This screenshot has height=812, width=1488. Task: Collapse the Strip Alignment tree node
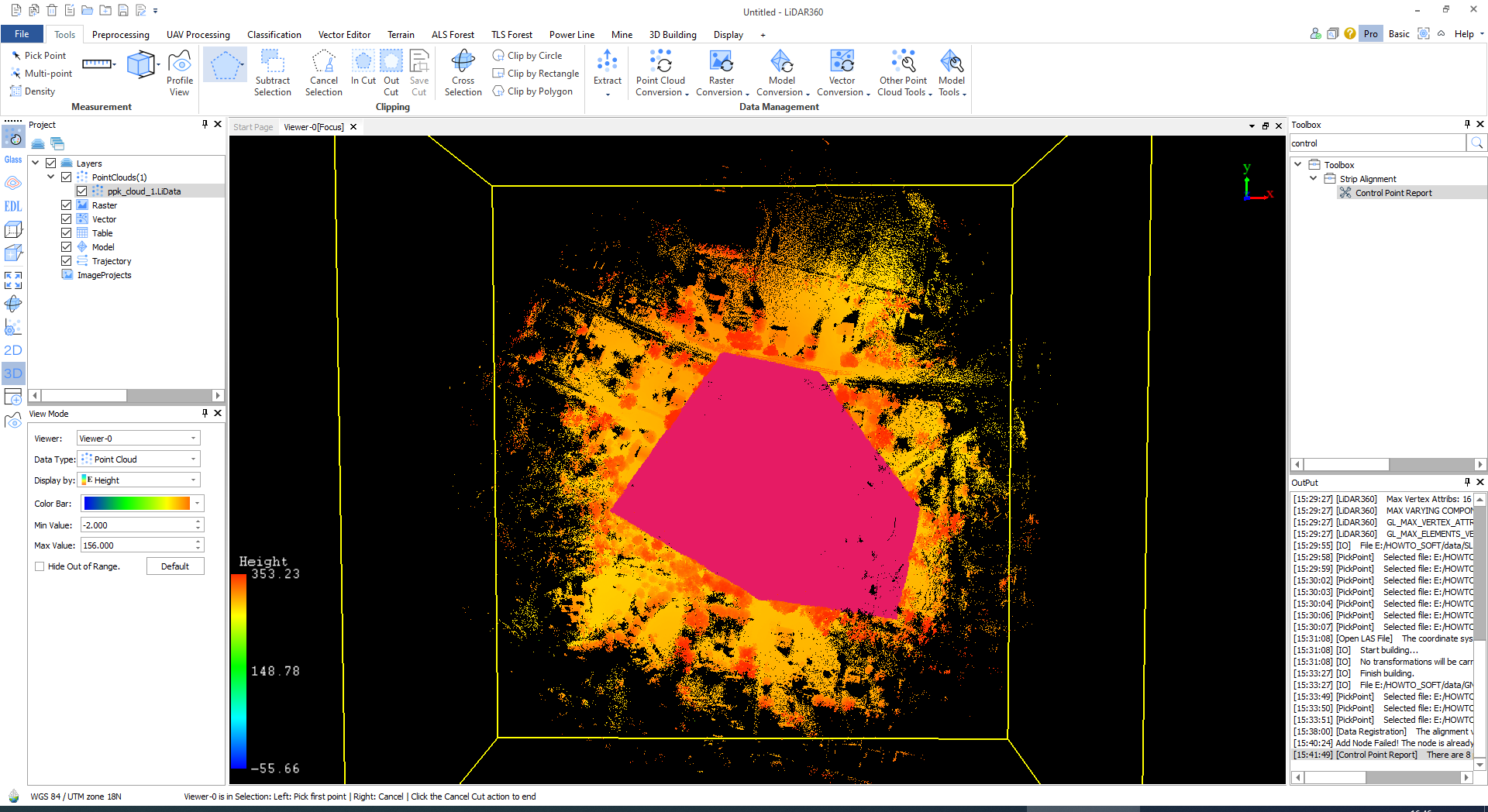point(1313,178)
